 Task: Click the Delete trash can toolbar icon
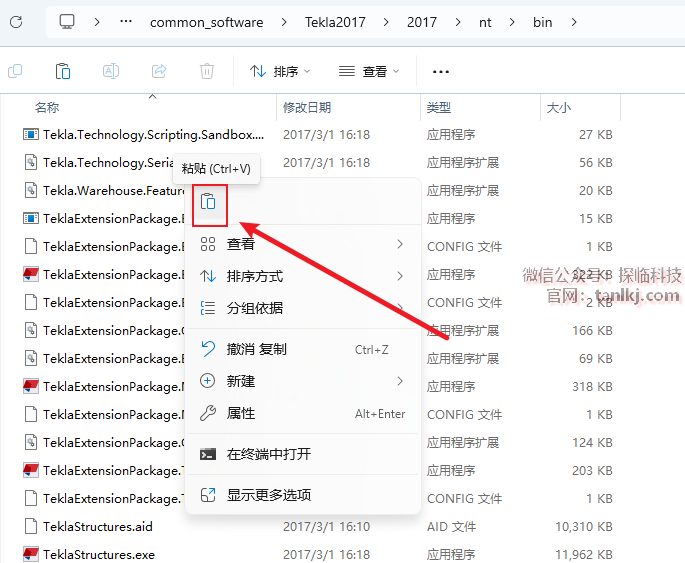(206, 71)
